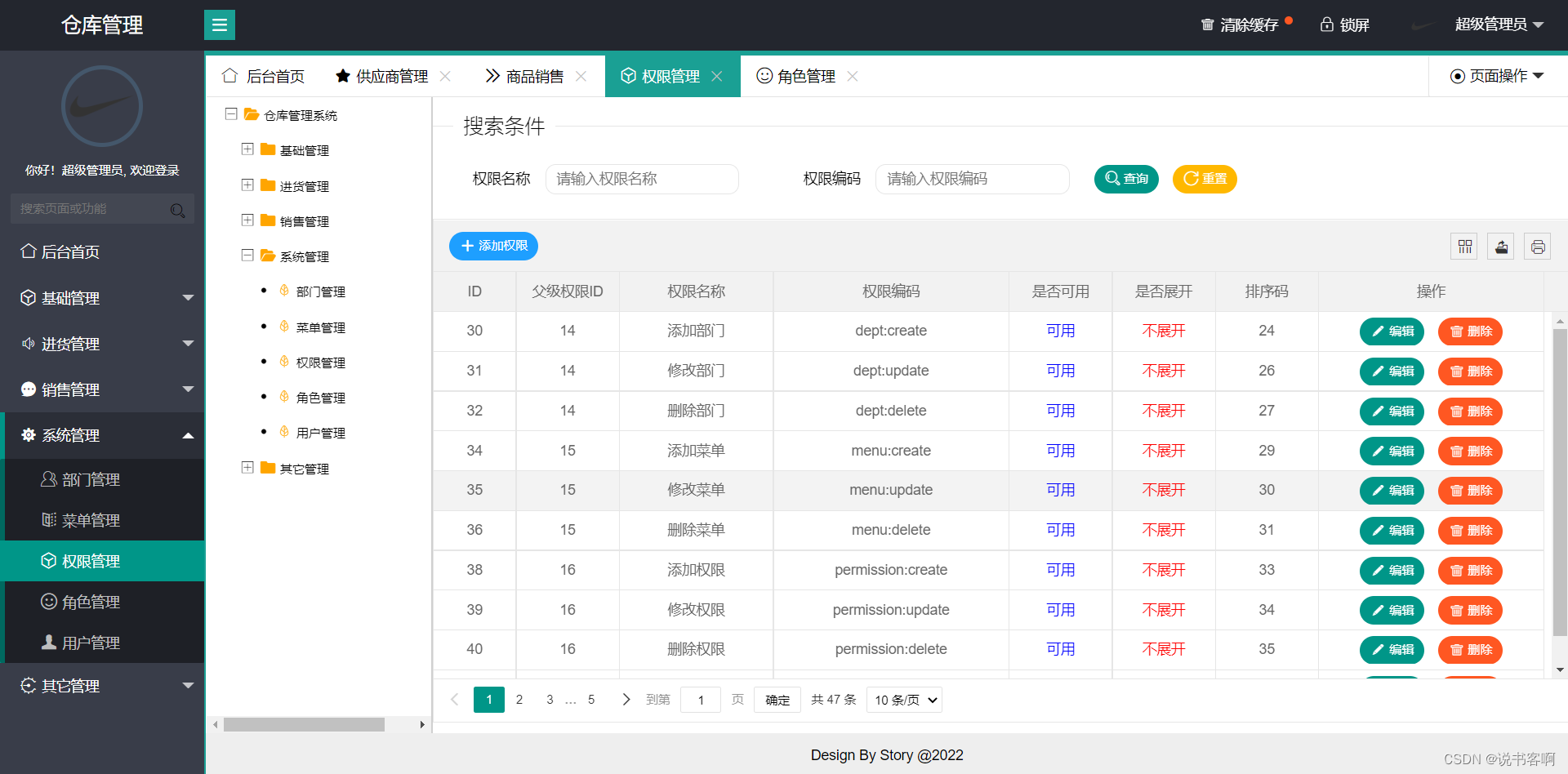This screenshot has width=1568, height=774.
Task: Click the next page arrow
Action: click(x=626, y=700)
